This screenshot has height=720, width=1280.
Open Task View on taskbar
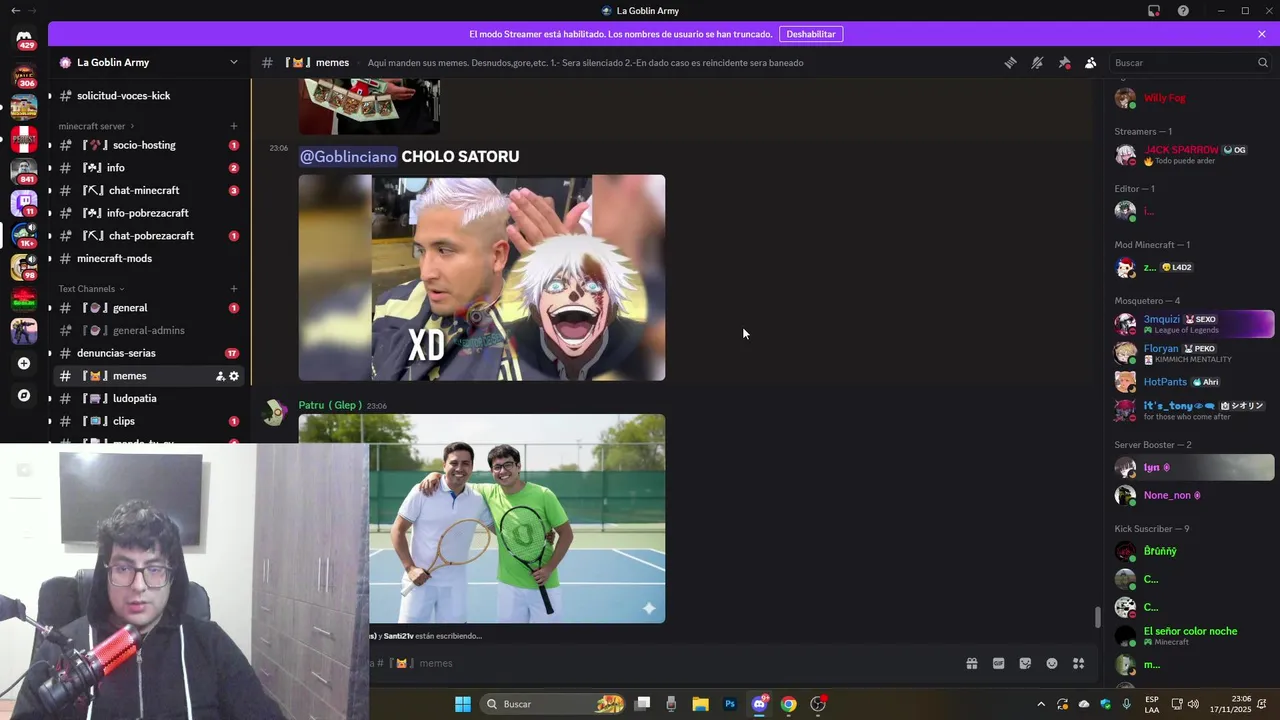coord(643,704)
